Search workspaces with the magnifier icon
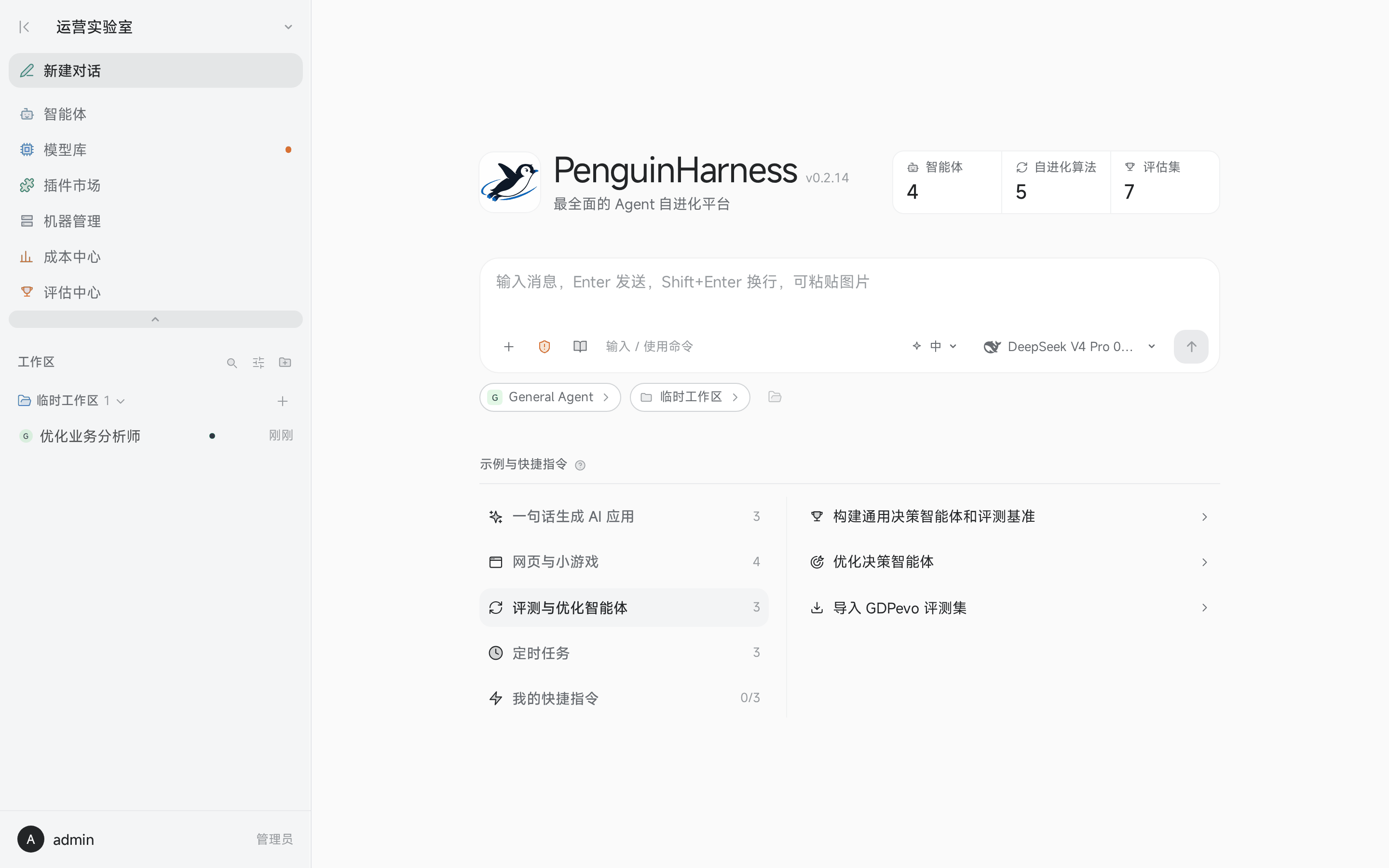 coord(232,363)
